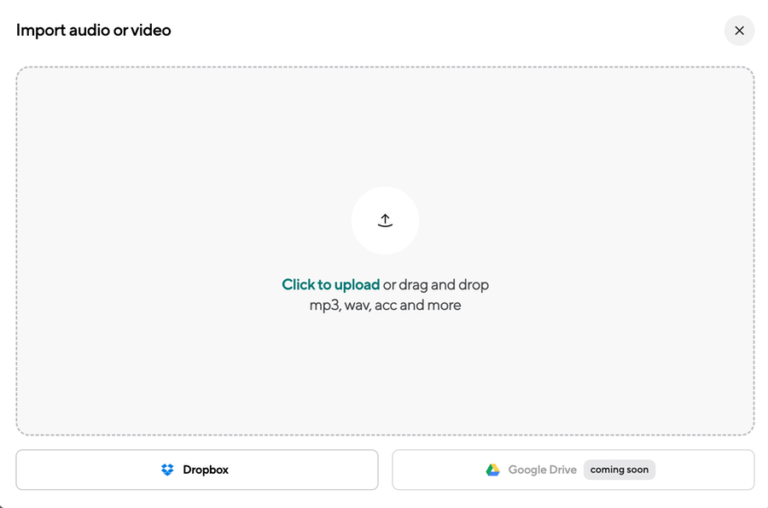The height and width of the screenshot is (508, 768).
Task: Click the "or drag and drop" text
Action: click(436, 285)
